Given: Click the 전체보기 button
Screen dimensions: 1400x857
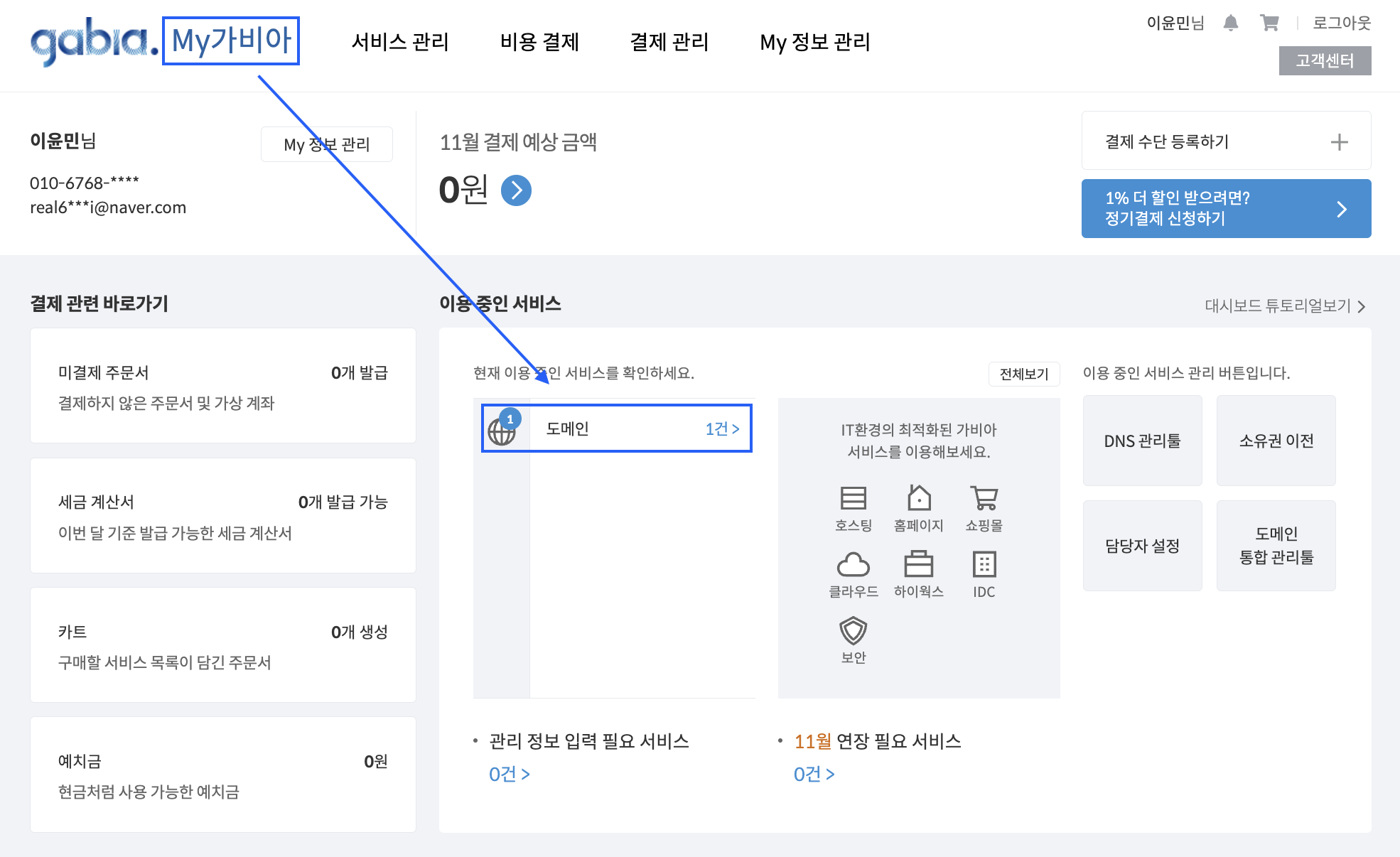Looking at the screenshot, I should (1024, 374).
